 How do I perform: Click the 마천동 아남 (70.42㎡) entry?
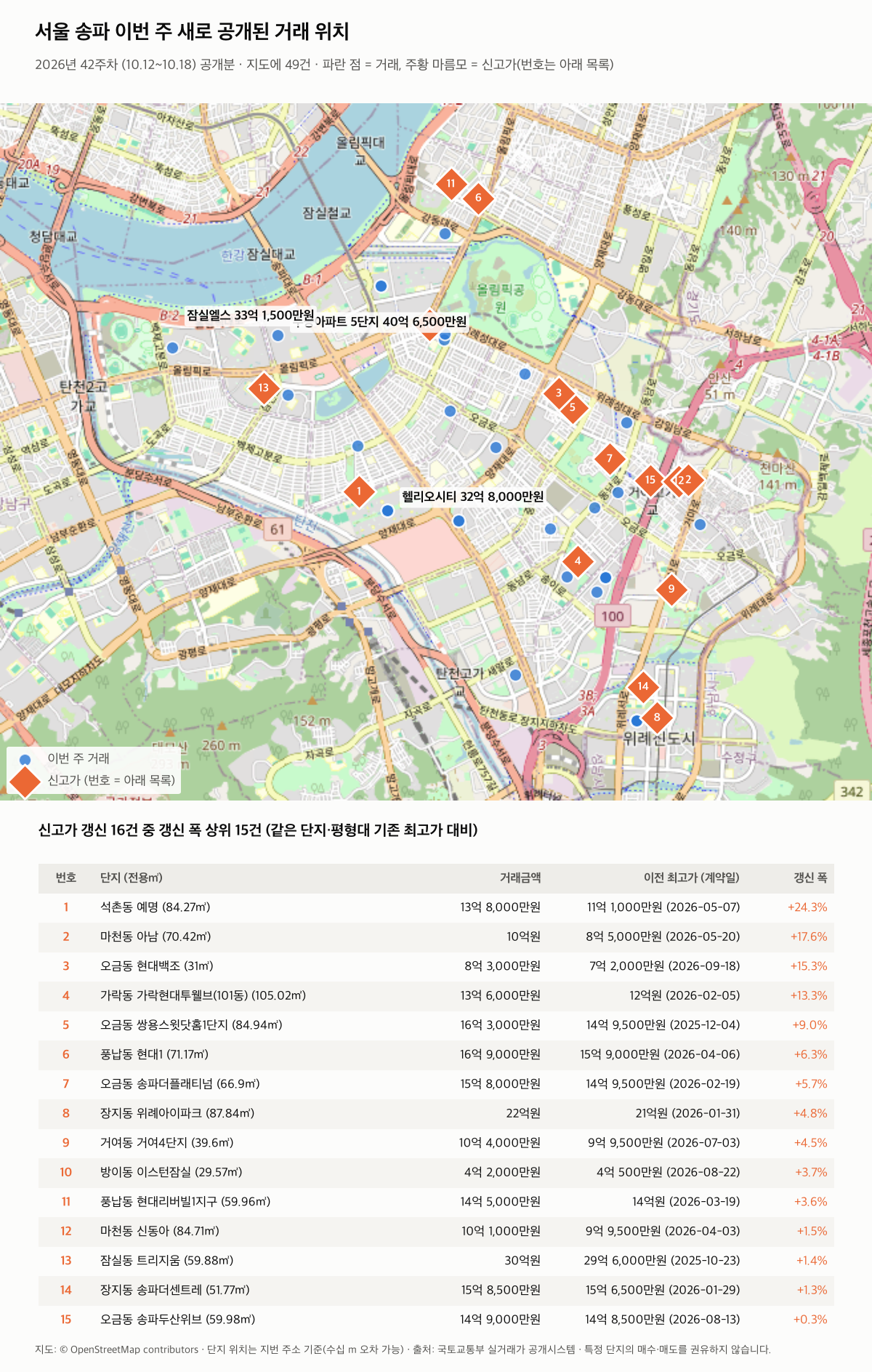pos(156,936)
